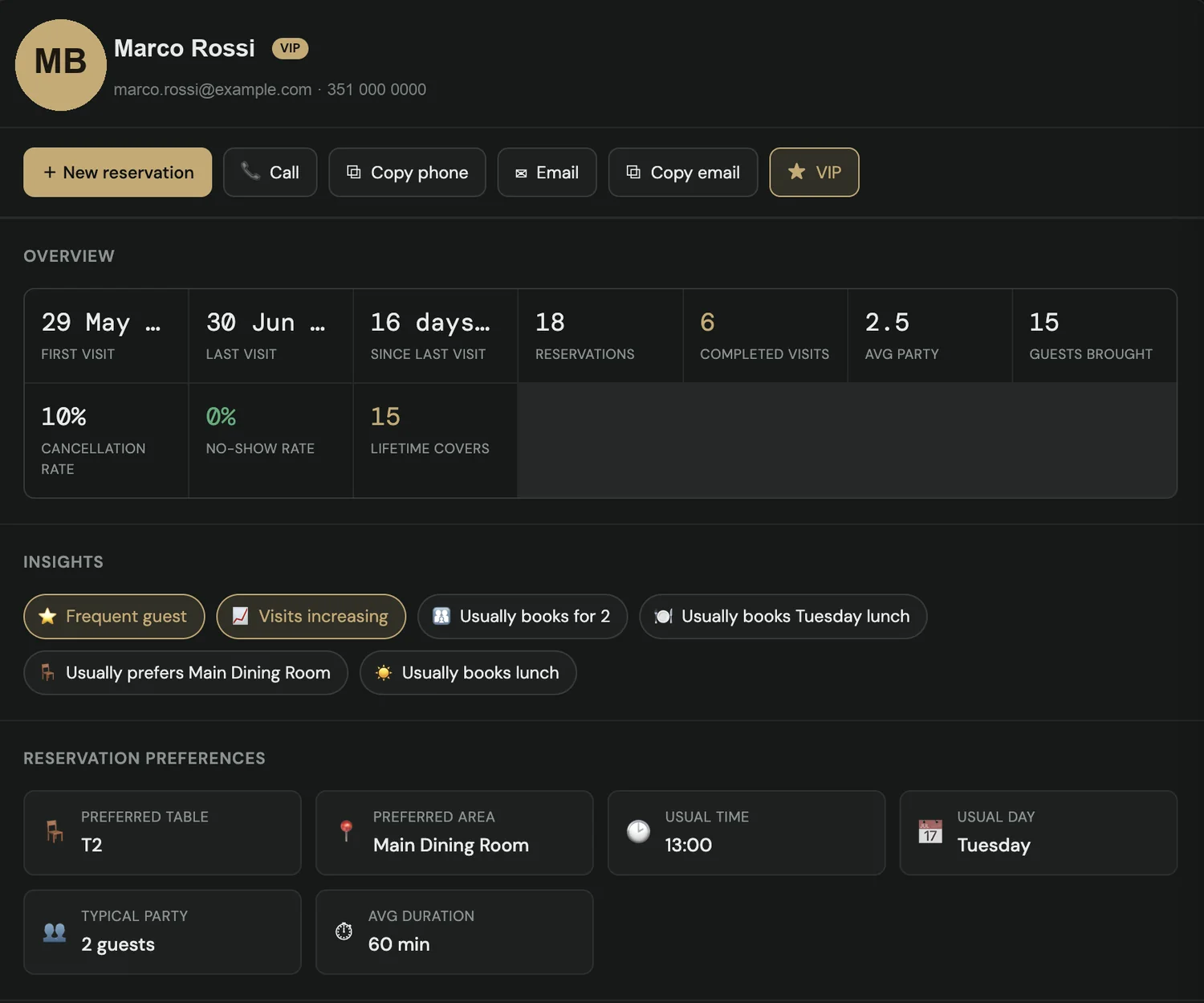
Task: Click the 6 Completed Visits stat
Action: point(766,336)
